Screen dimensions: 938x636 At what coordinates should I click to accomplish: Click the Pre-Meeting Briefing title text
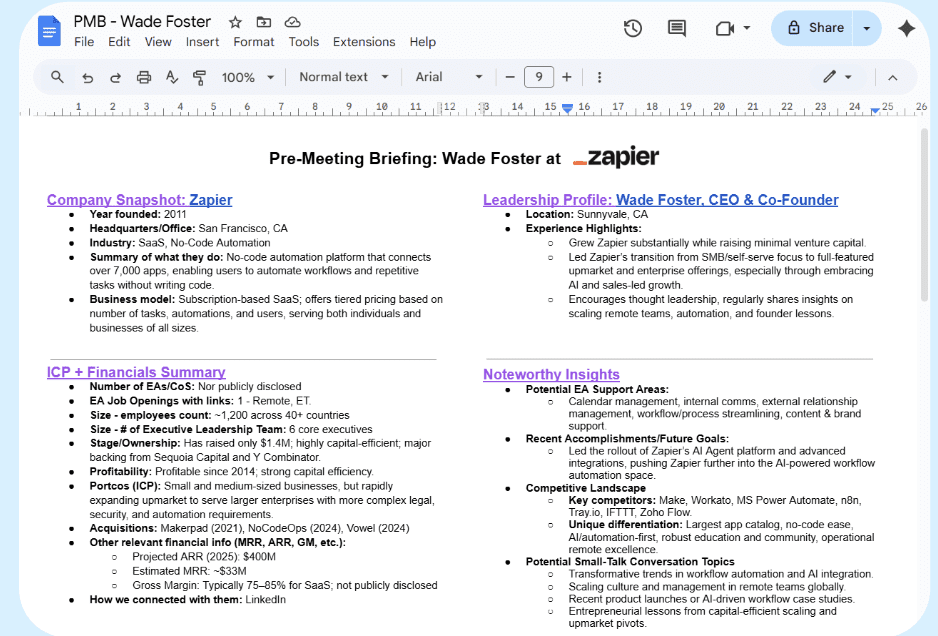415,159
